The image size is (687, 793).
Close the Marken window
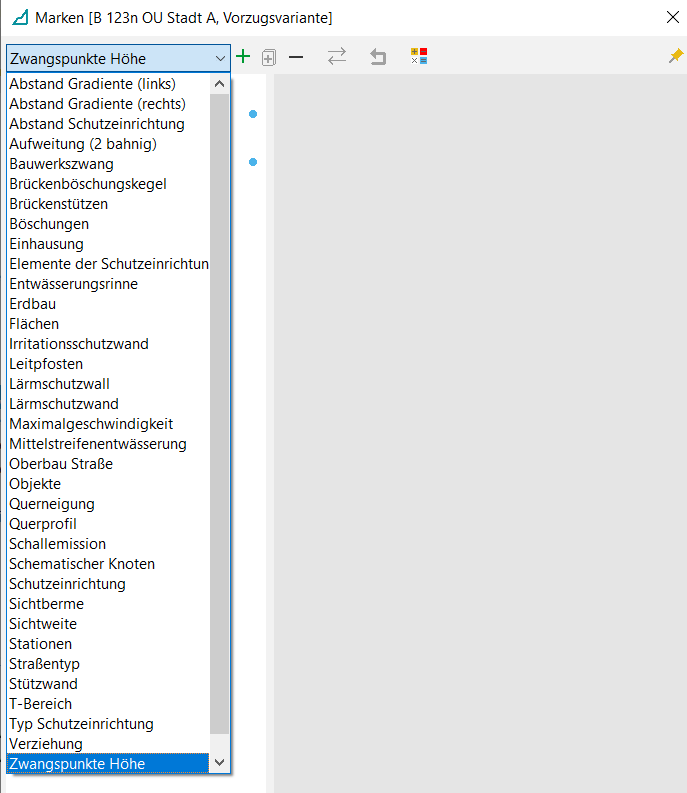tap(670, 17)
